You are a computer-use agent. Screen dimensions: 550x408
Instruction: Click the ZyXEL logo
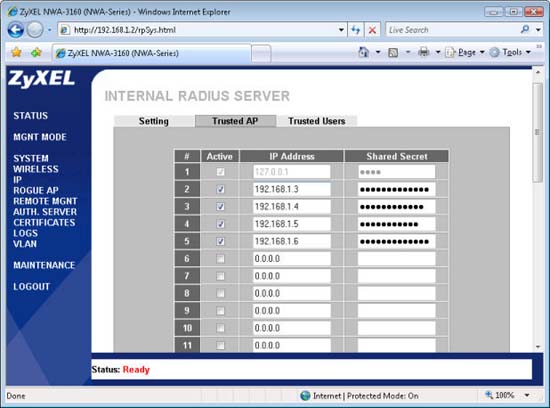(x=42, y=79)
